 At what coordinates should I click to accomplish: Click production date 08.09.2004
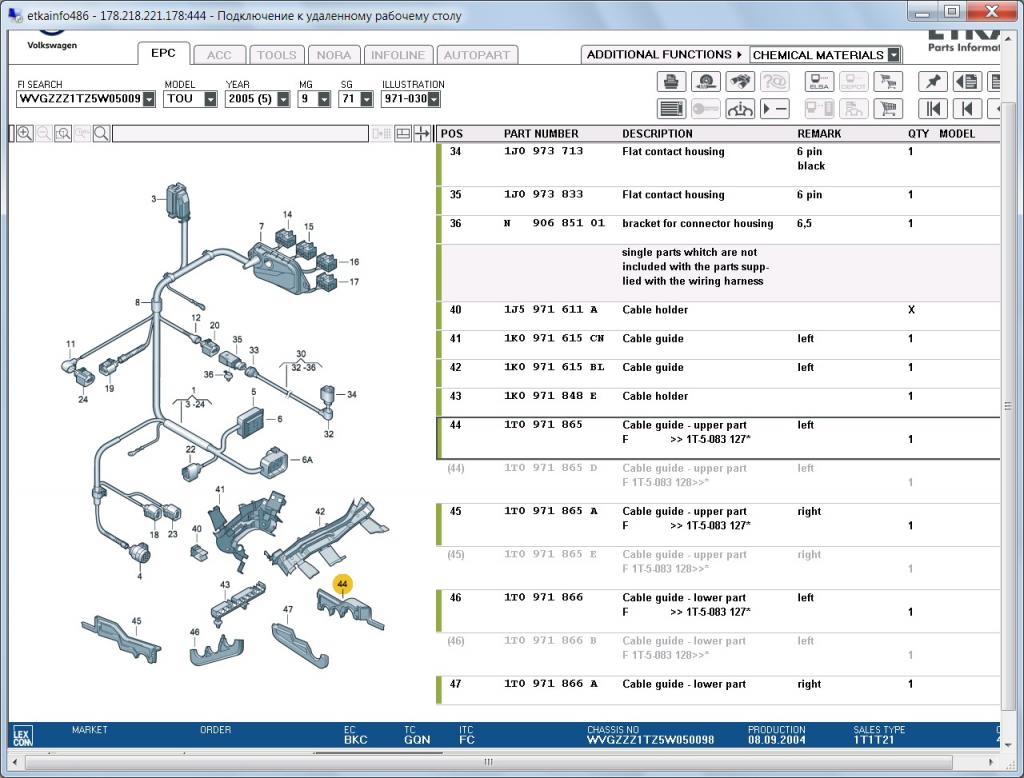click(x=776, y=740)
